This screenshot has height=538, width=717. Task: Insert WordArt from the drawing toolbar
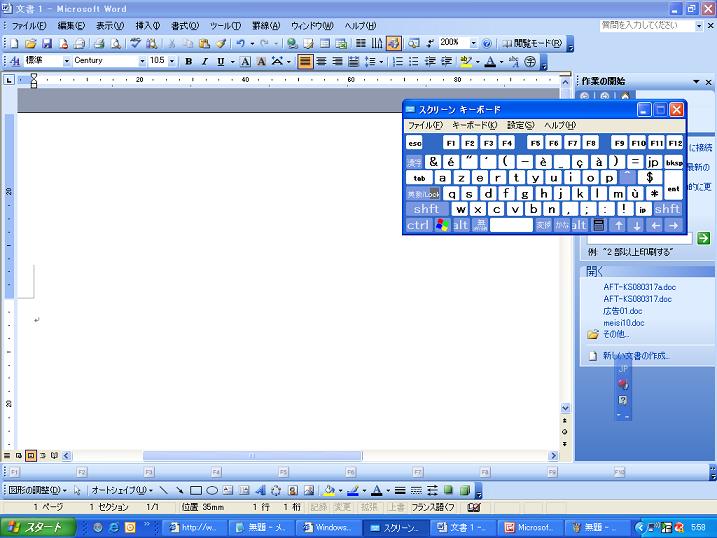260,490
